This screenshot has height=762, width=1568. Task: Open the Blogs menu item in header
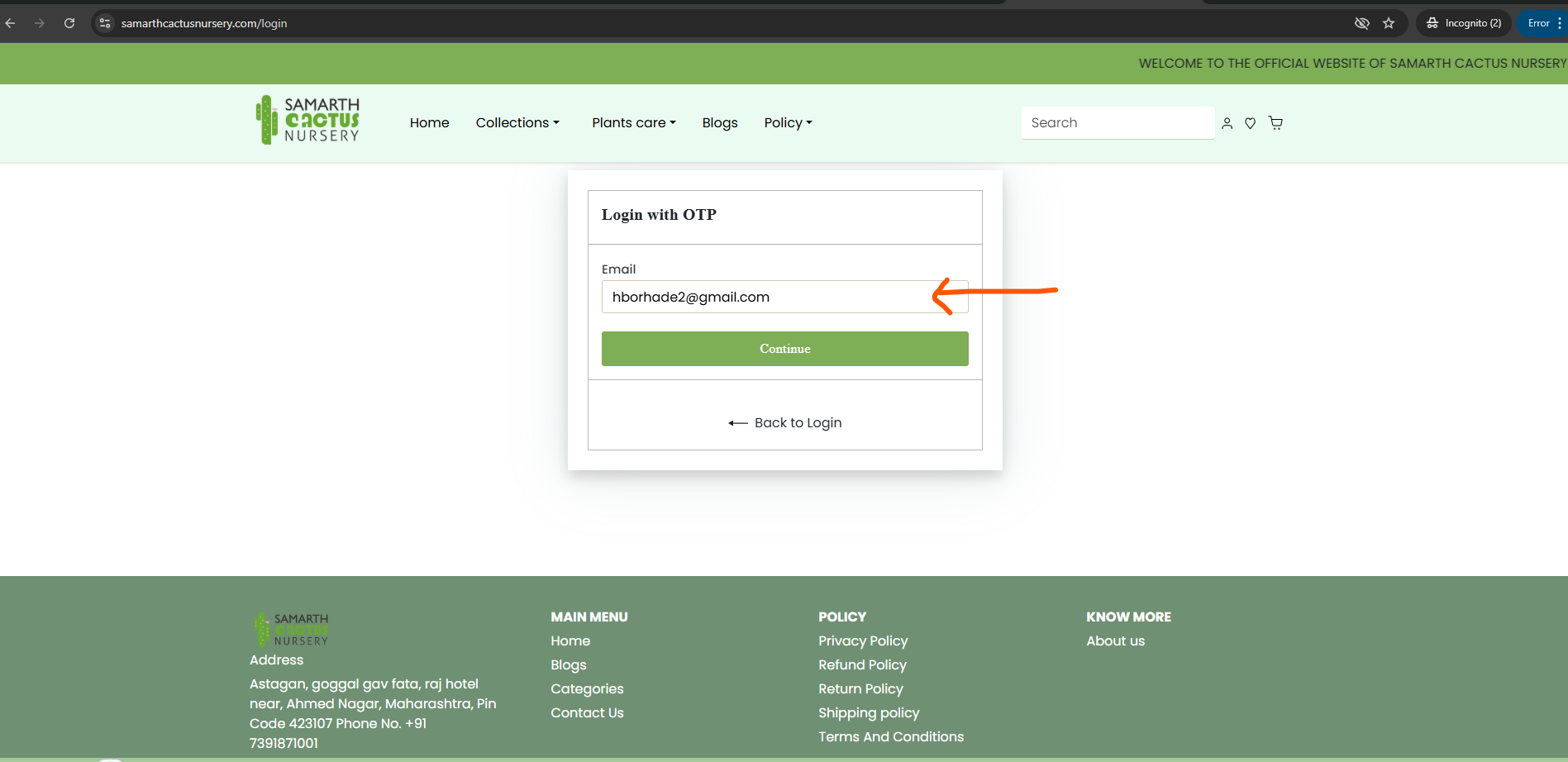[720, 122]
